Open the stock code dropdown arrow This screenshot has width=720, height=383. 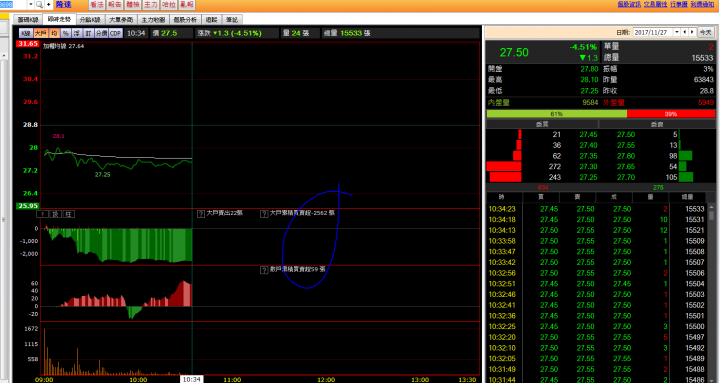(x=31, y=5)
